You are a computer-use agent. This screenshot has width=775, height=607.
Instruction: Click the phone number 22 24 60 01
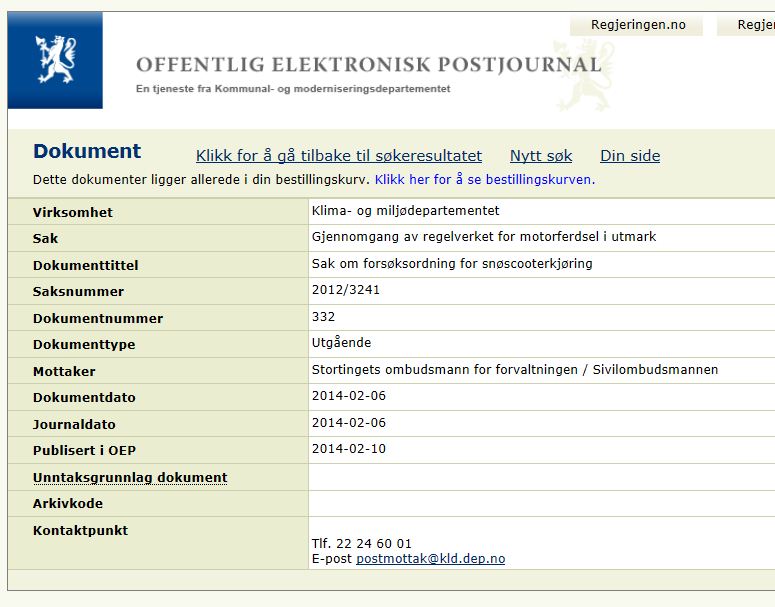click(x=362, y=544)
